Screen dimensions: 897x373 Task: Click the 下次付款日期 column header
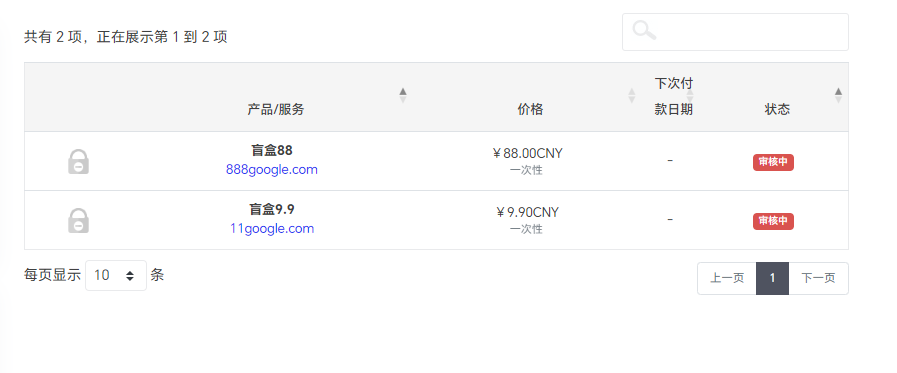pos(674,96)
